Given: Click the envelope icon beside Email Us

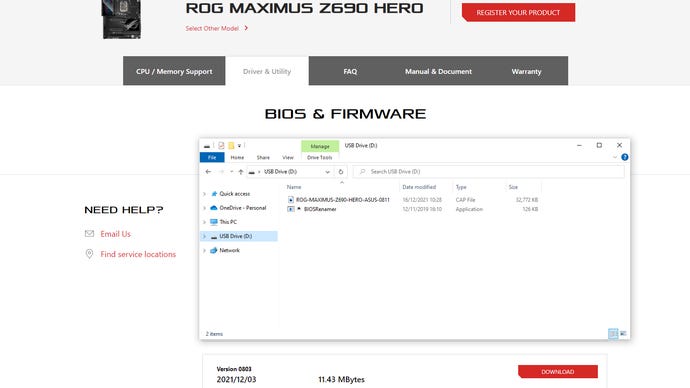Looking at the screenshot, I should coord(89,234).
